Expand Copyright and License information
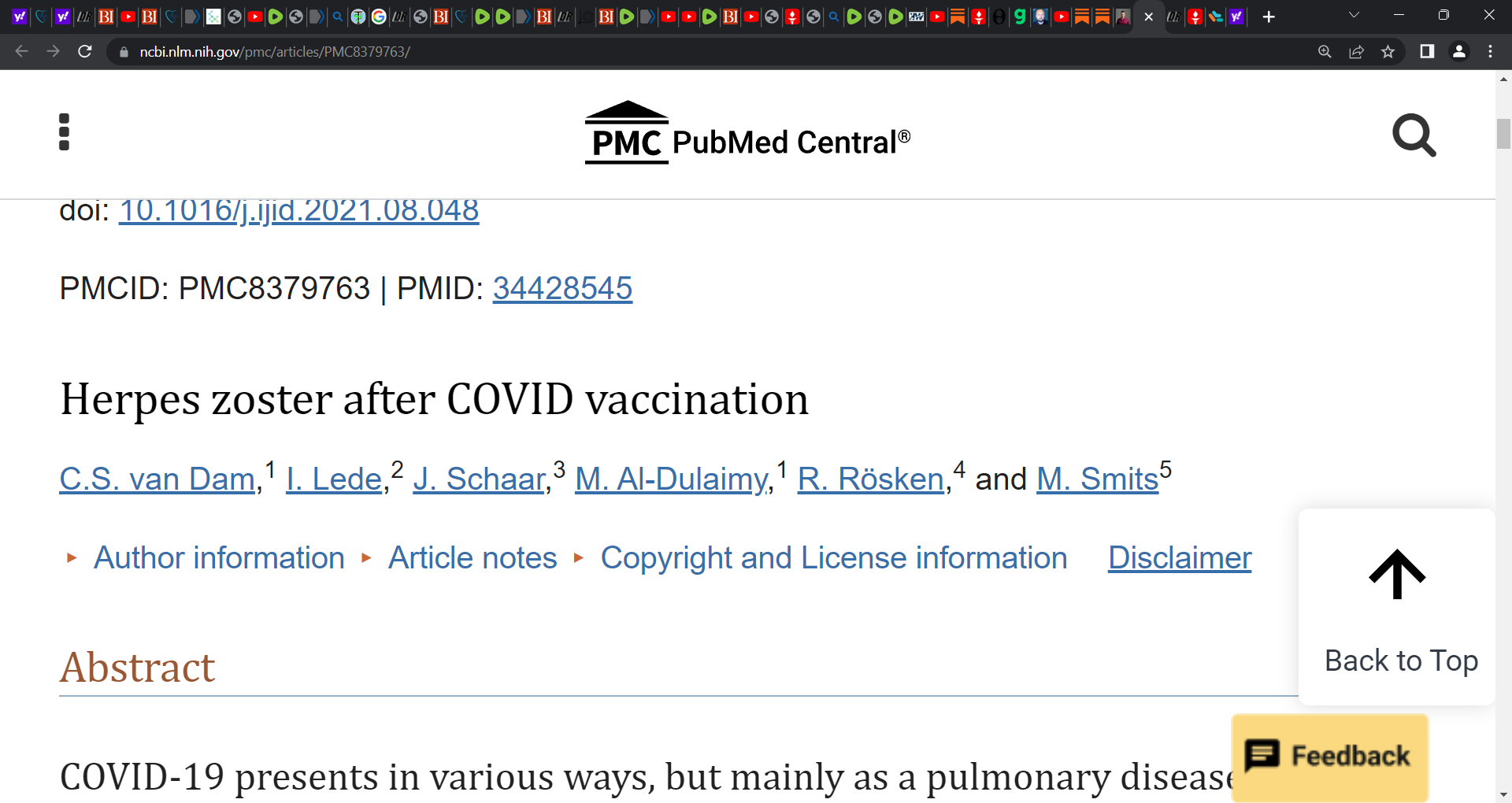This screenshot has width=1512, height=803. tap(834, 557)
